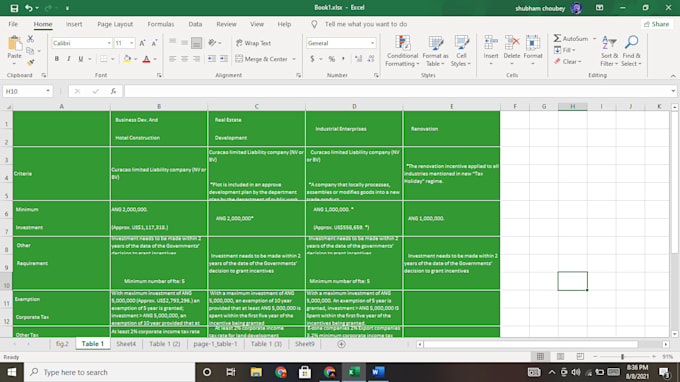Decrease indent in Alignment group
The width and height of the screenshot is (680, 382).
pyautogui.click(x=212, y=59)
